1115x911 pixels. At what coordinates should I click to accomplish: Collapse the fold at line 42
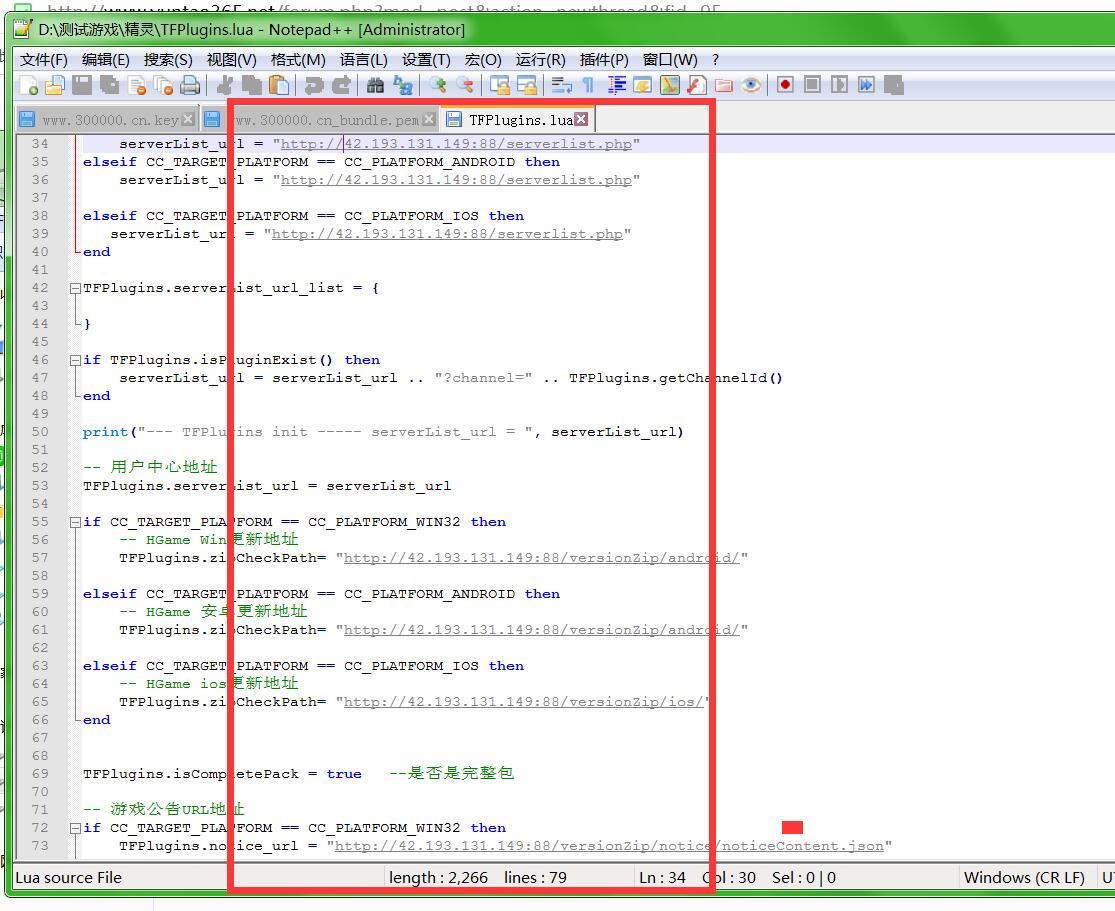pyautogui.click(x=75, y=288)
